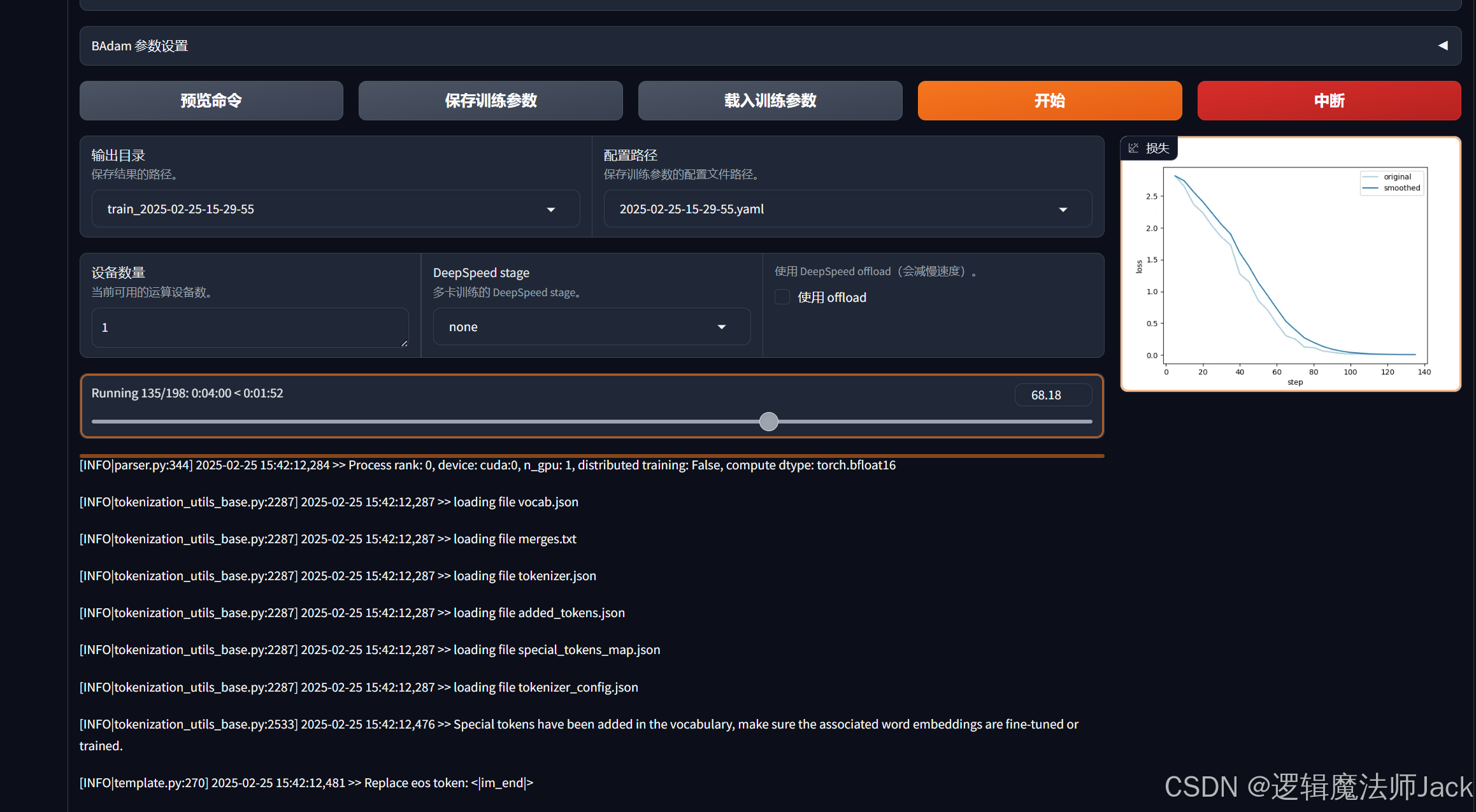Click the BAdam 参数设置 header label
The image size is (1476, 812).
pyautogui.click(x=140, y=46)
